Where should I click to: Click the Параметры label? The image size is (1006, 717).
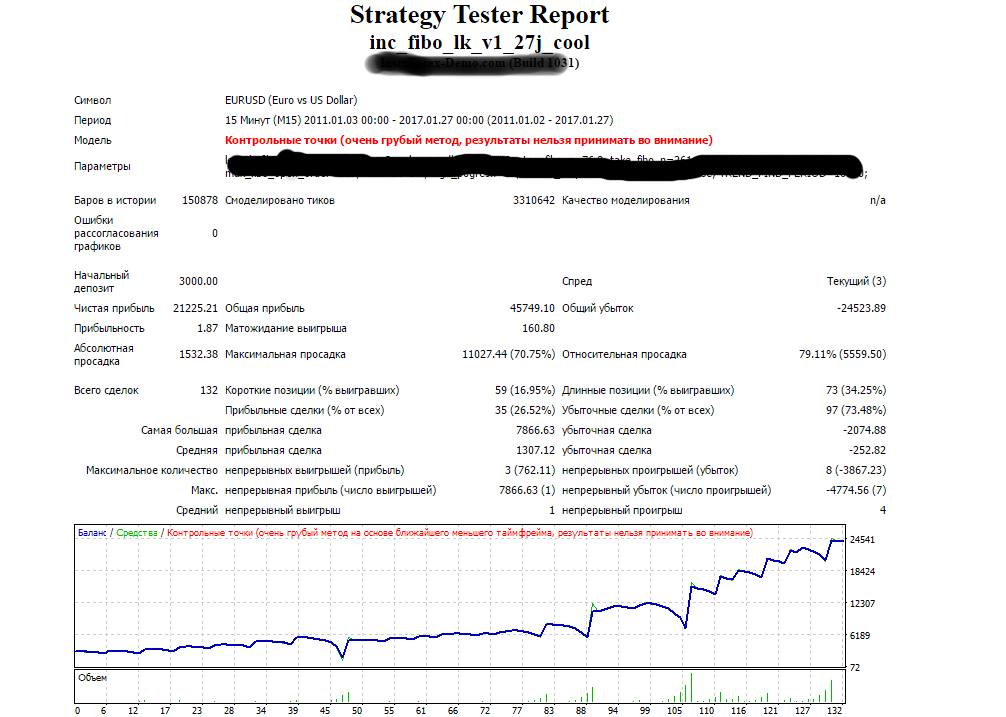pos(102,166)
